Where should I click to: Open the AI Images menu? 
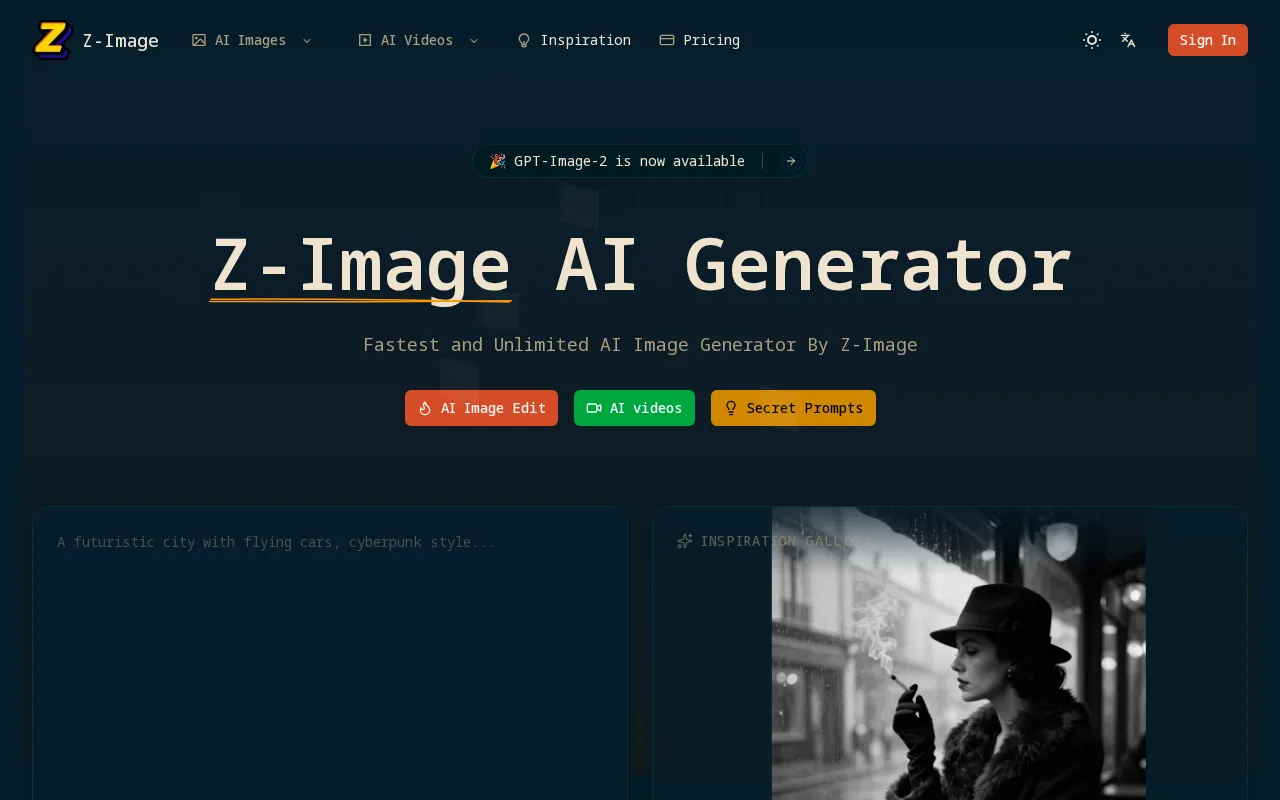252,40
